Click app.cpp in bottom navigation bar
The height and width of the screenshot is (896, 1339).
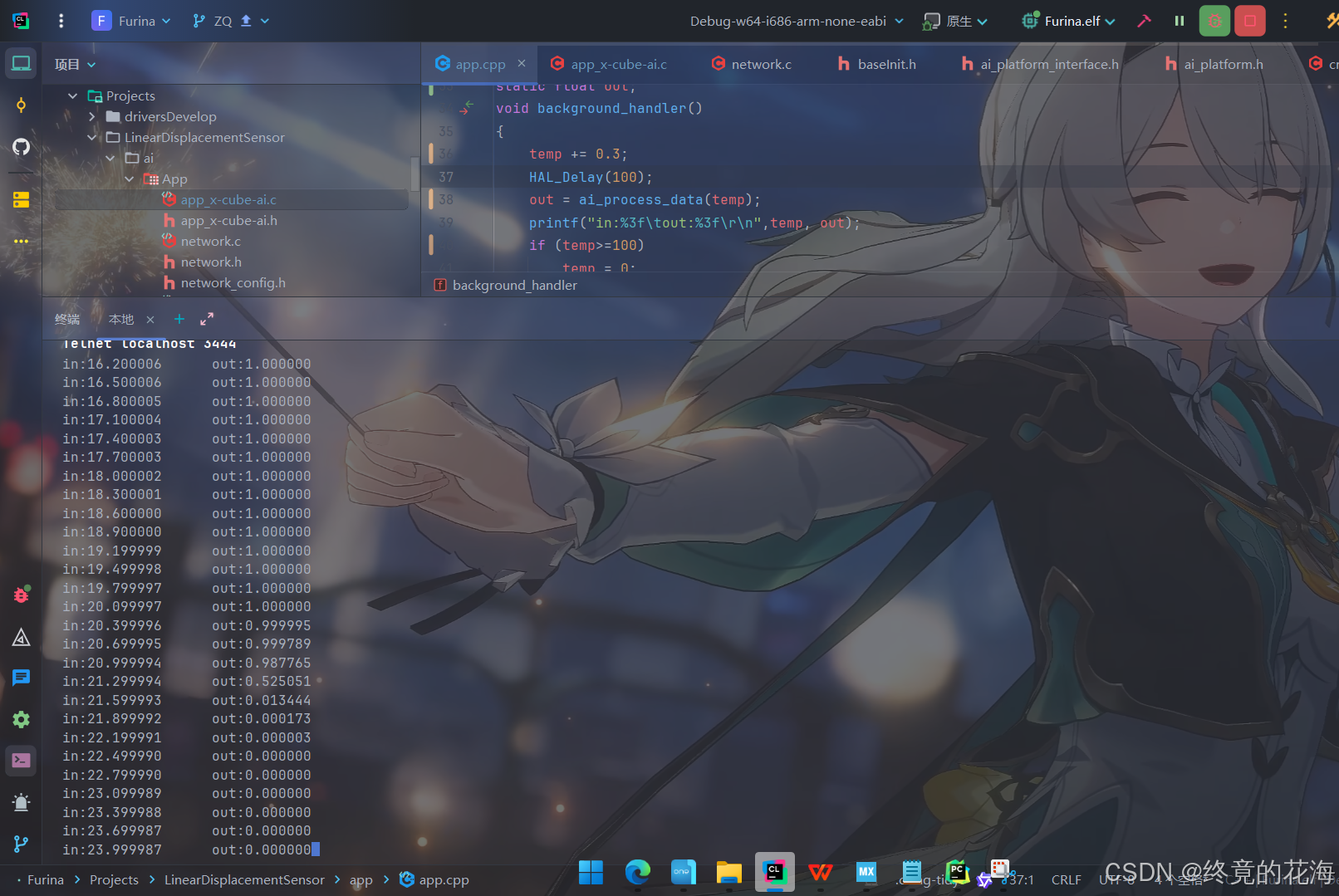point(434,879)
